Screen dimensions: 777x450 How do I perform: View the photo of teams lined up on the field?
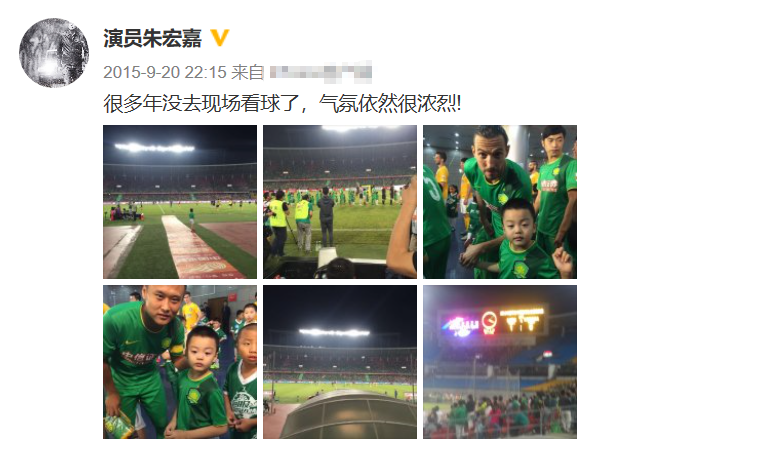tap(340, 202)
